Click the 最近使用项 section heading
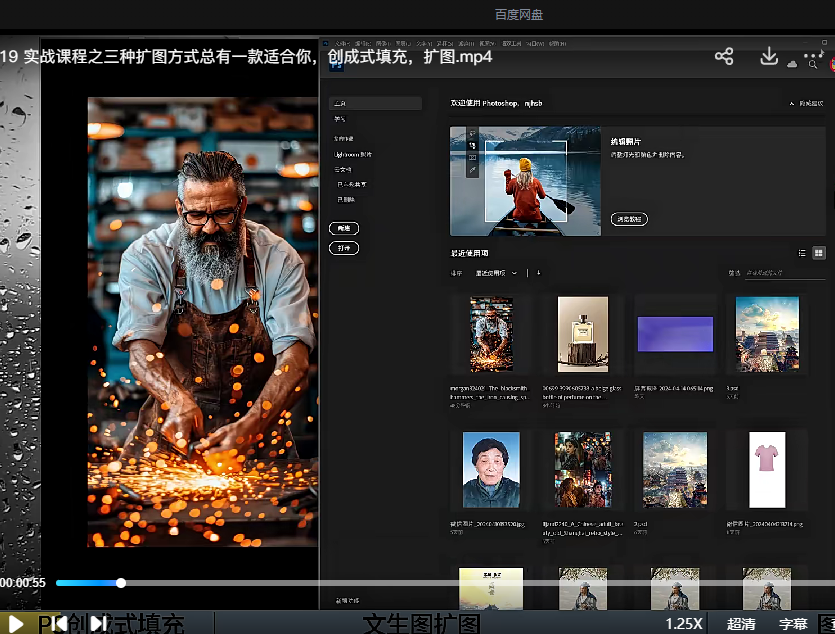This screenshot has height=634, width=835. [x=469, y=253]
